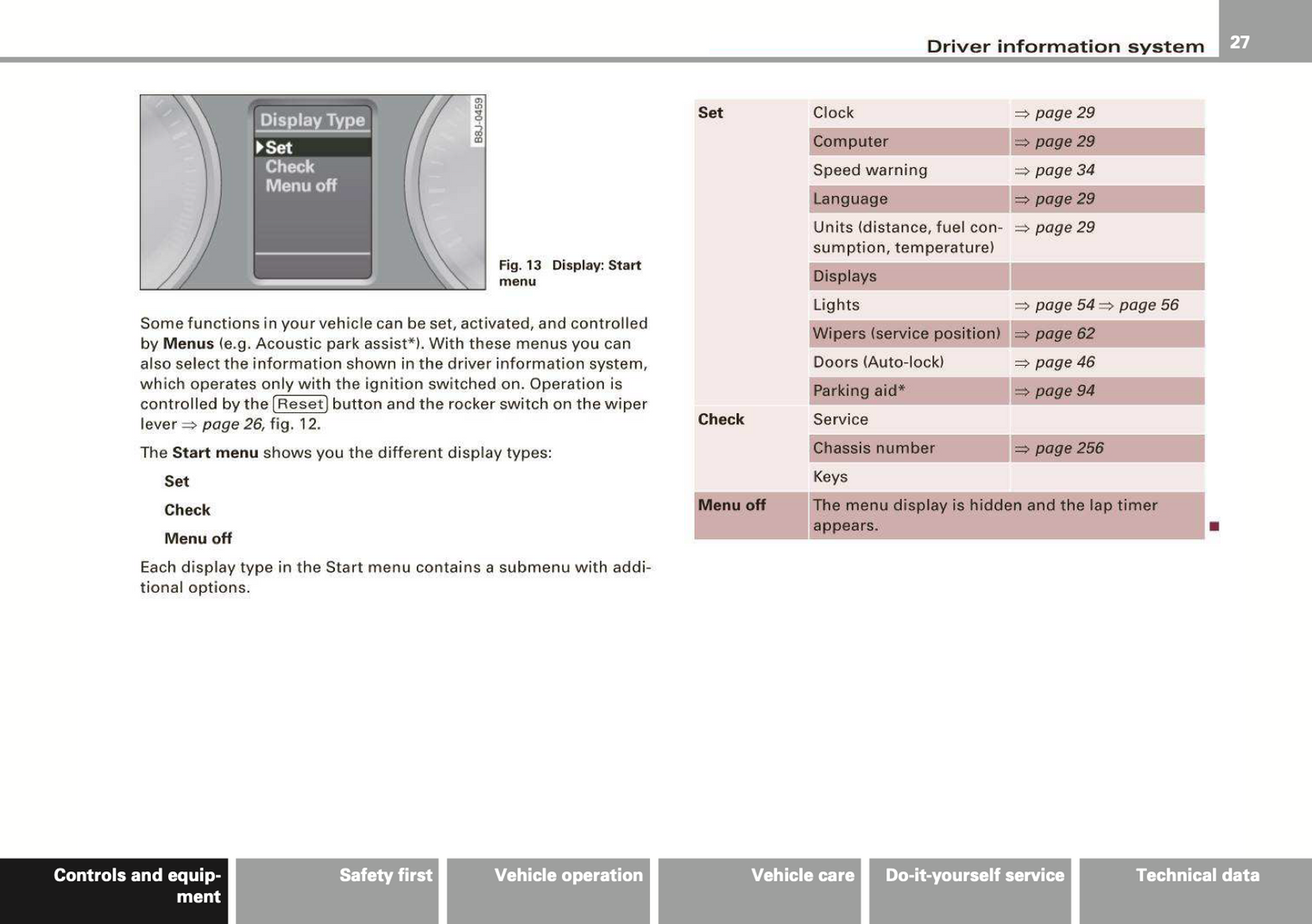Click the red end-of-section square marker

pos(1214,526)
